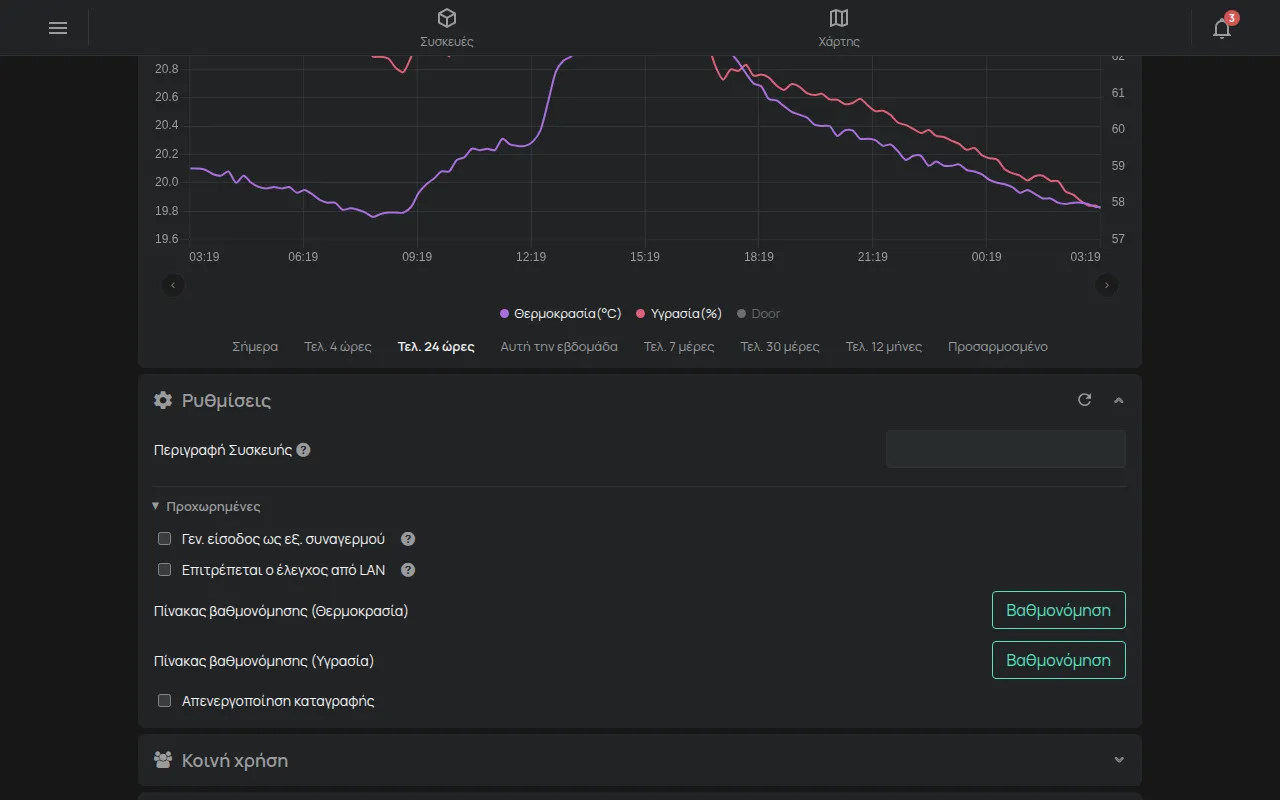Select Τελ. 12 μήνες range

(884, 347)
